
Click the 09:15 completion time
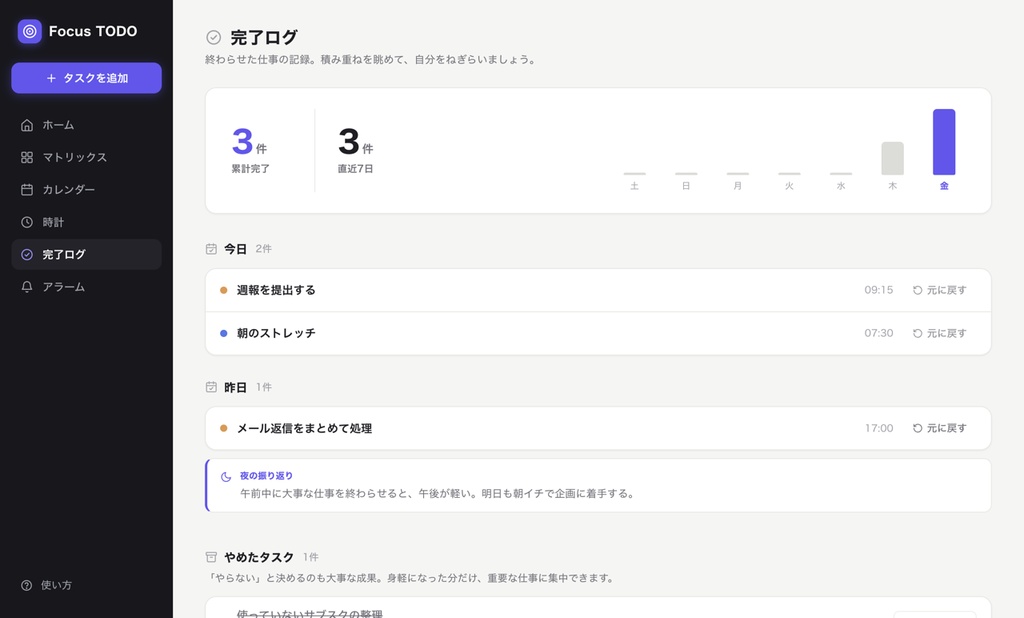pos(878,290)
